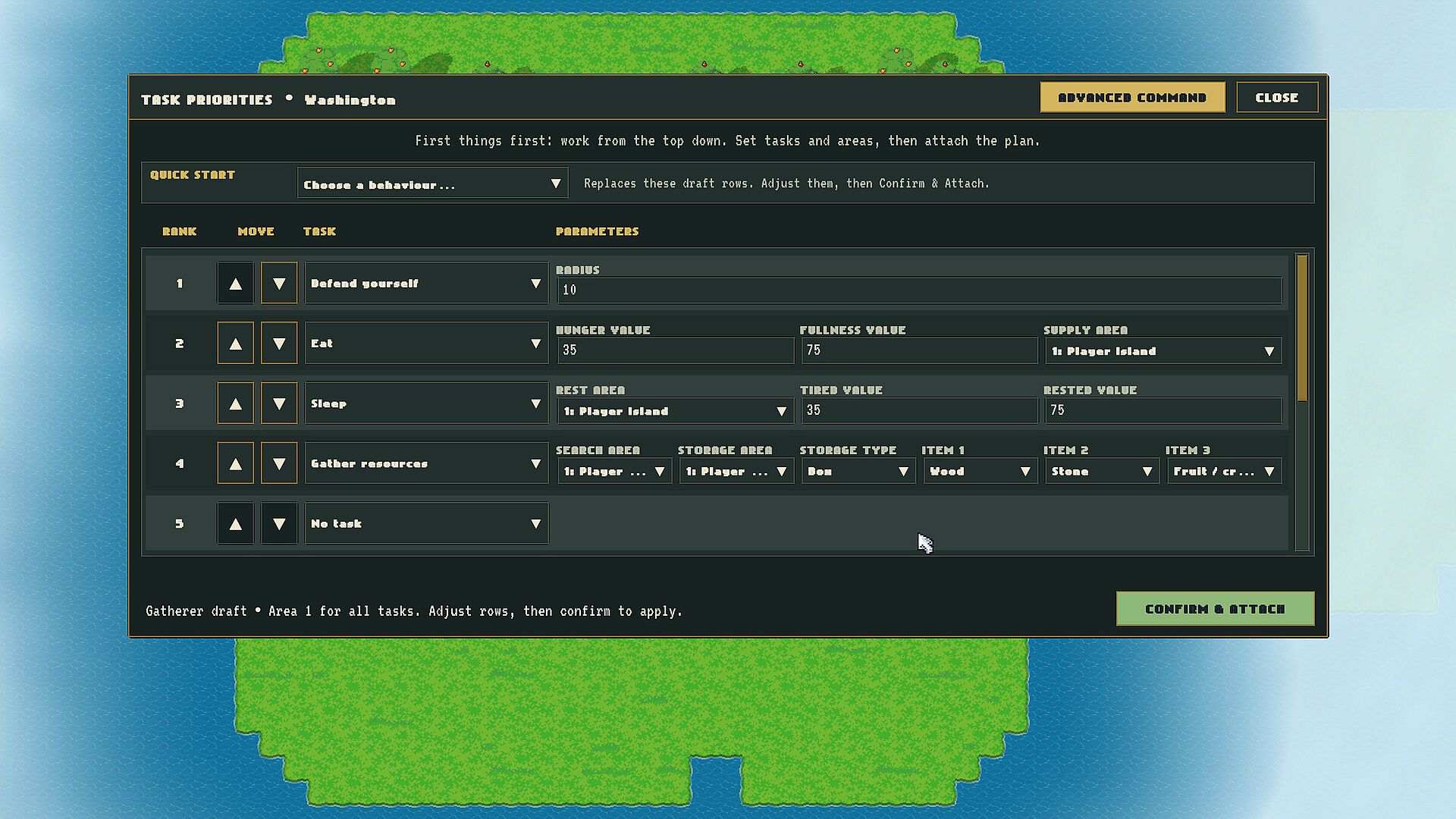Move Eat task down one rank
This screenshot has height=819, width=1456.
click(x=279, y=344)
